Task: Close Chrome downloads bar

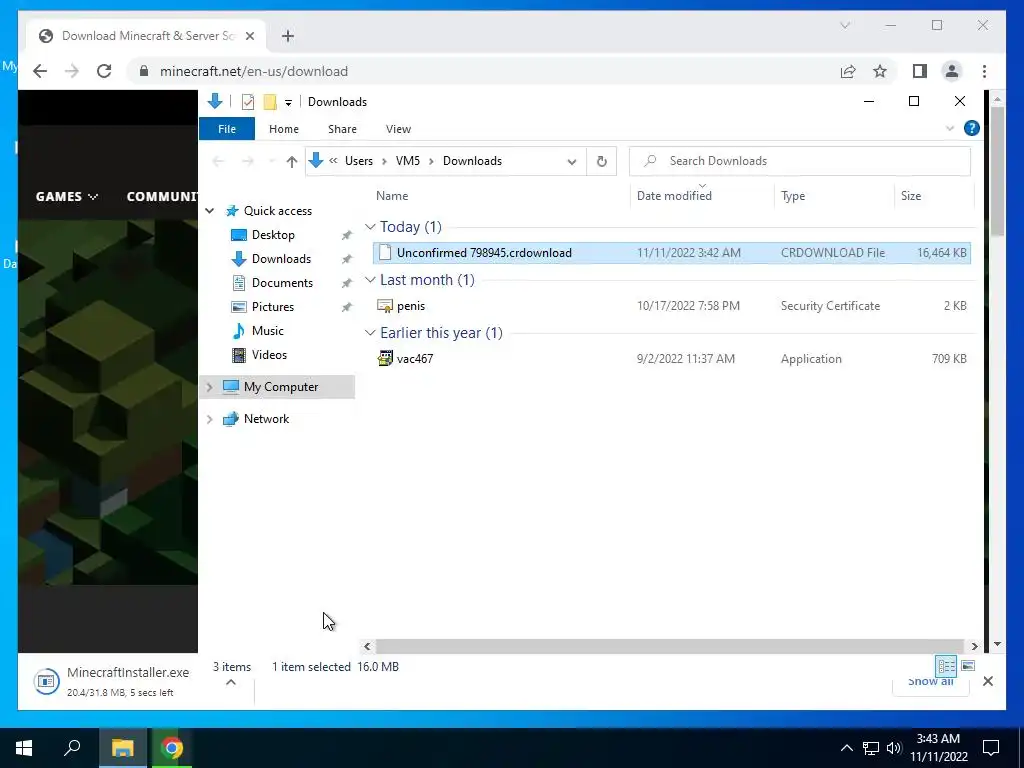Action: (987, 681)
